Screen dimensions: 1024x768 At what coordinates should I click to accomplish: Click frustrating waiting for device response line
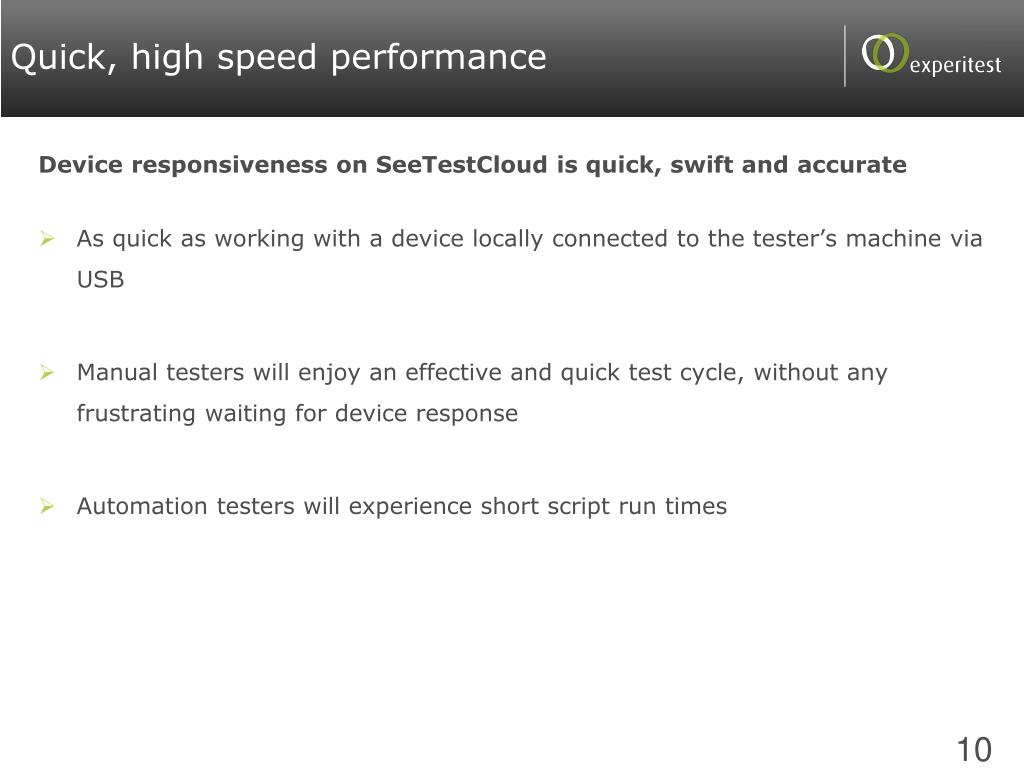[297, 413]
